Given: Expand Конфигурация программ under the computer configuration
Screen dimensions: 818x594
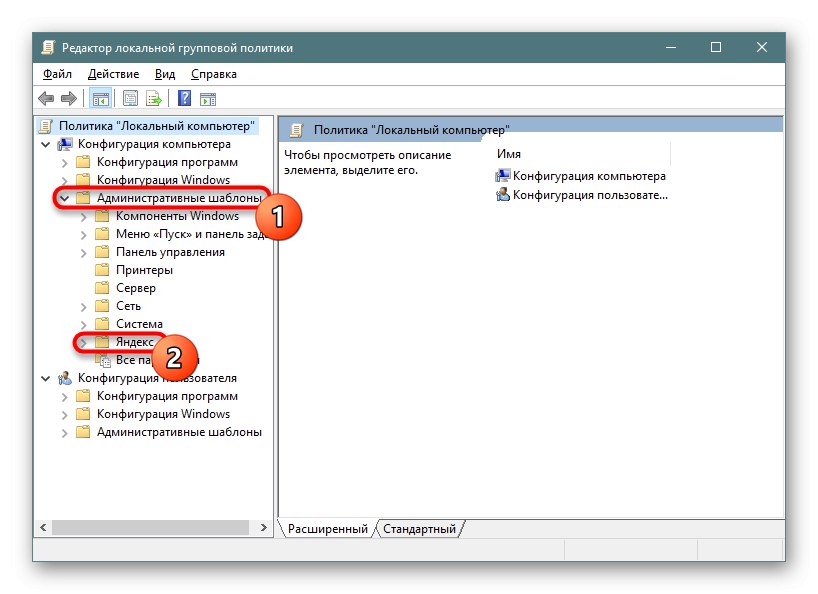Looking at the screenshot, I should point(65,163).
